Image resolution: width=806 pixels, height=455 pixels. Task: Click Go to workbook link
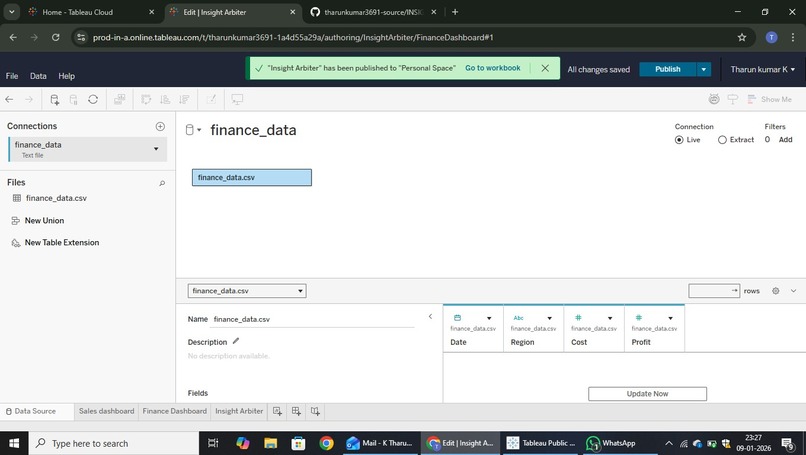click(492, 68)
